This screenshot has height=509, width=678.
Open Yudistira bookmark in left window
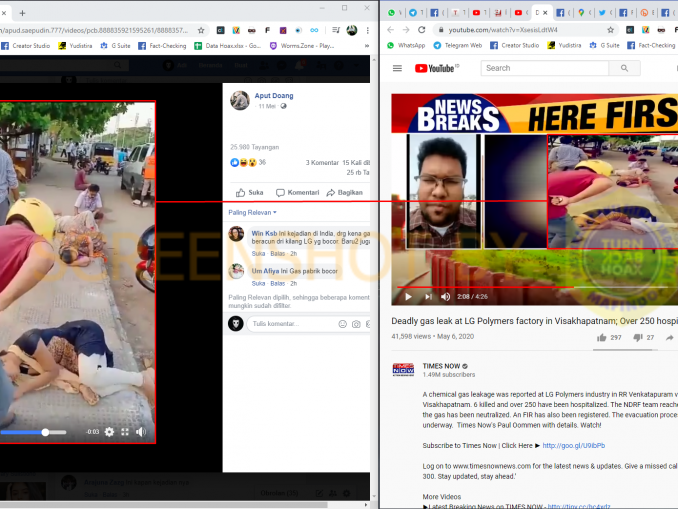tap(76, 45)
